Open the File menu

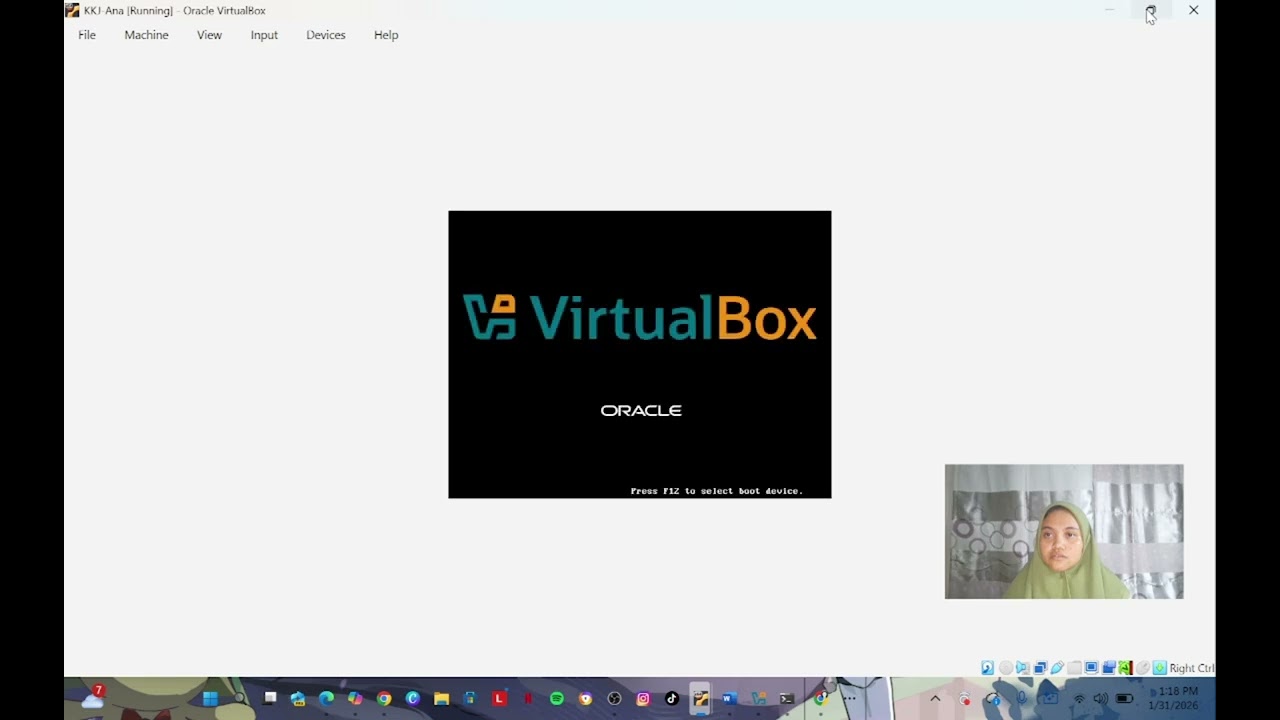coord(87,35)
